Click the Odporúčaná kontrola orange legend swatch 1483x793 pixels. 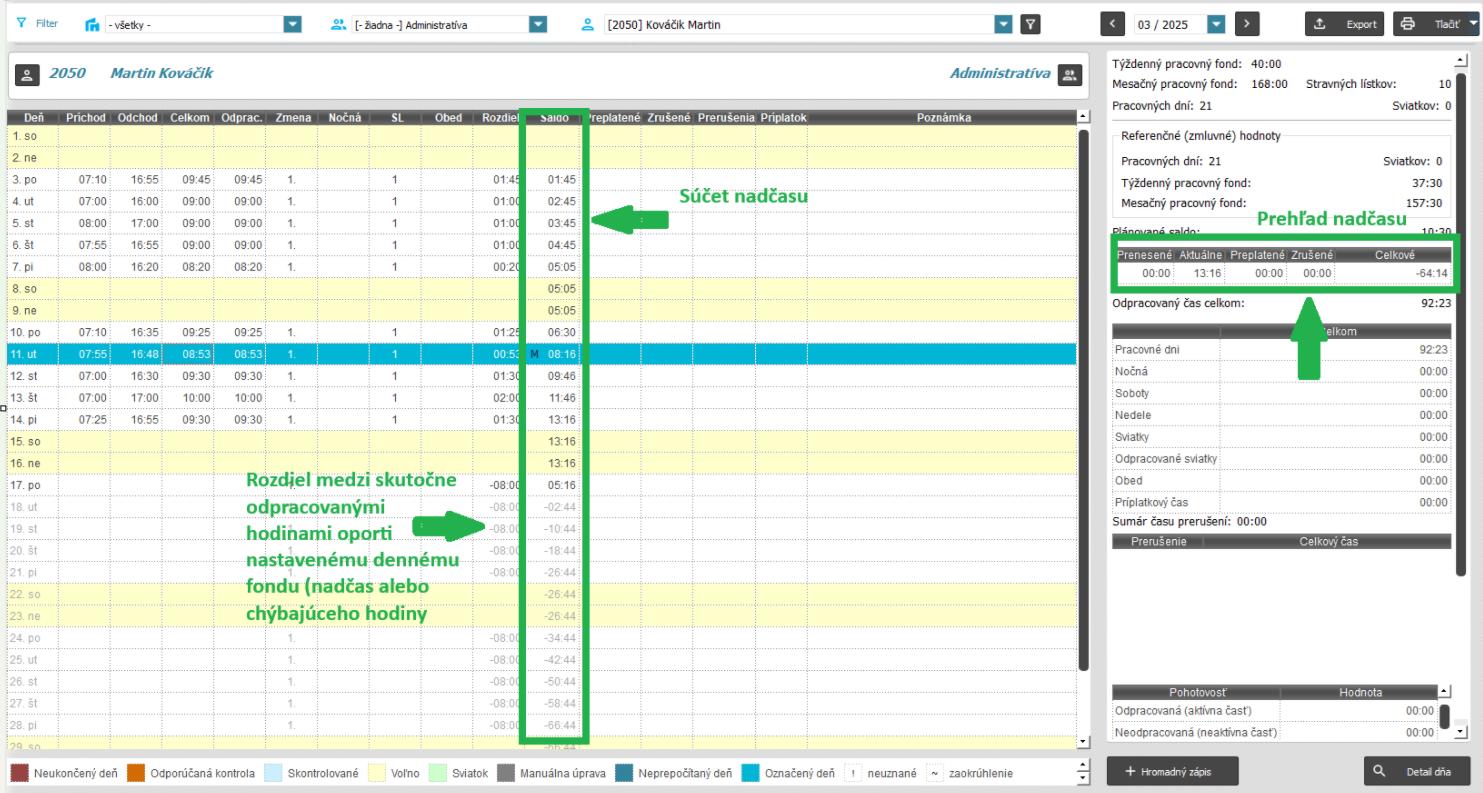135,773
